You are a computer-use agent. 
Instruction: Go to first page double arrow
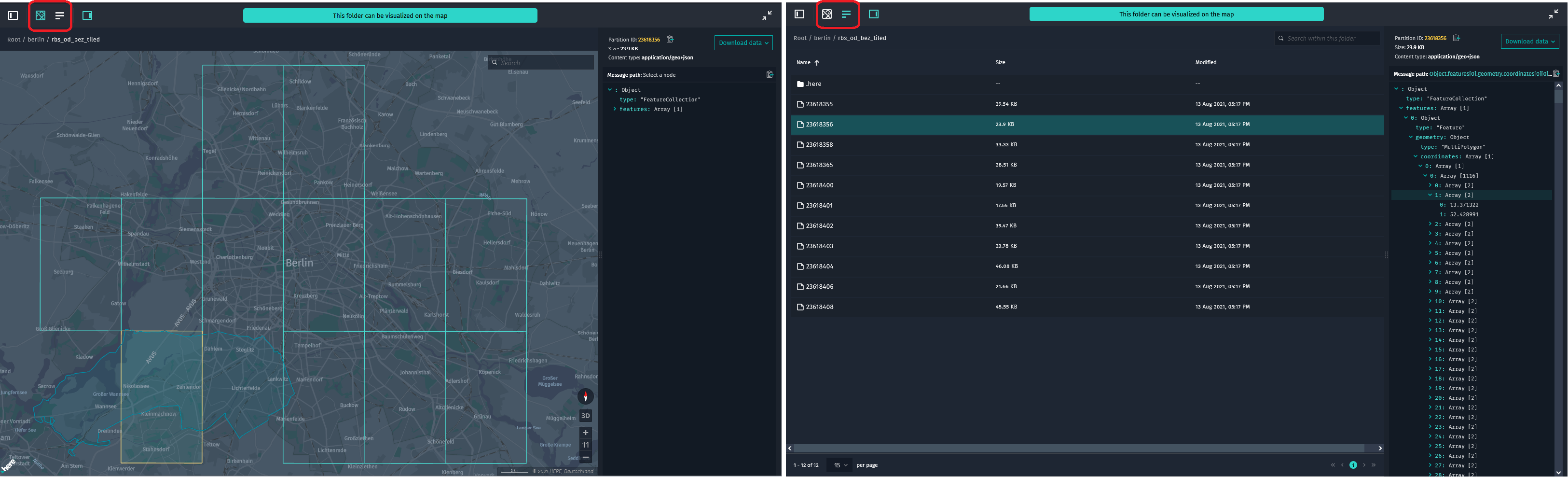pos(1333,465)
